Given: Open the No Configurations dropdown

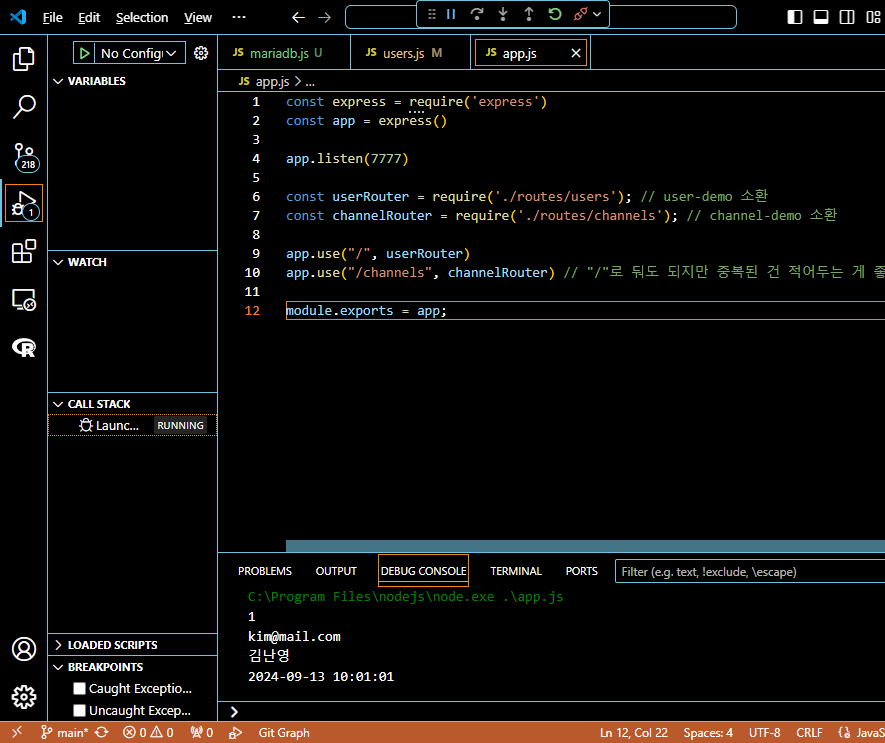Looking at the screenshot, I should 138,53.
